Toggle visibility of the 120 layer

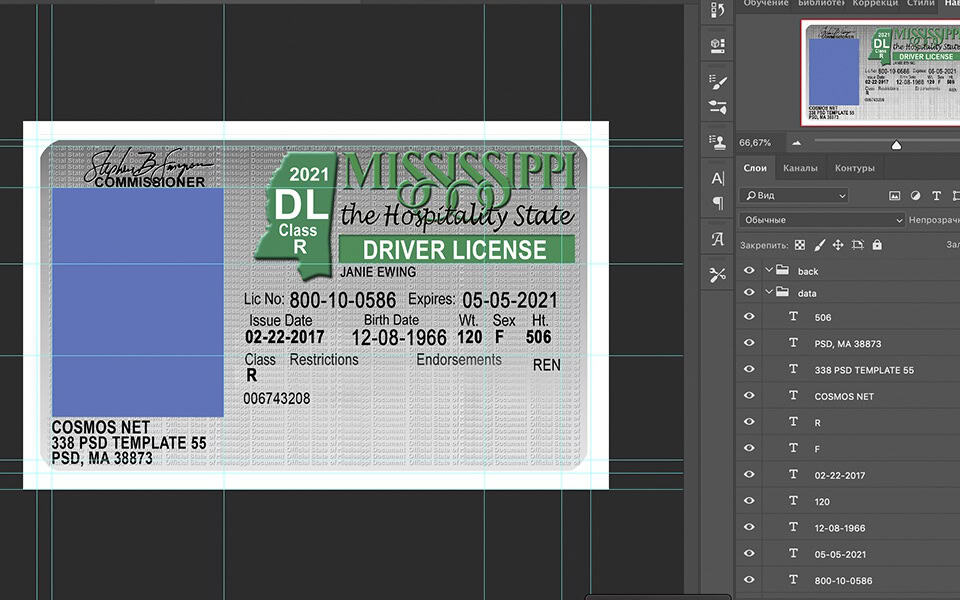tap(749, 501)
